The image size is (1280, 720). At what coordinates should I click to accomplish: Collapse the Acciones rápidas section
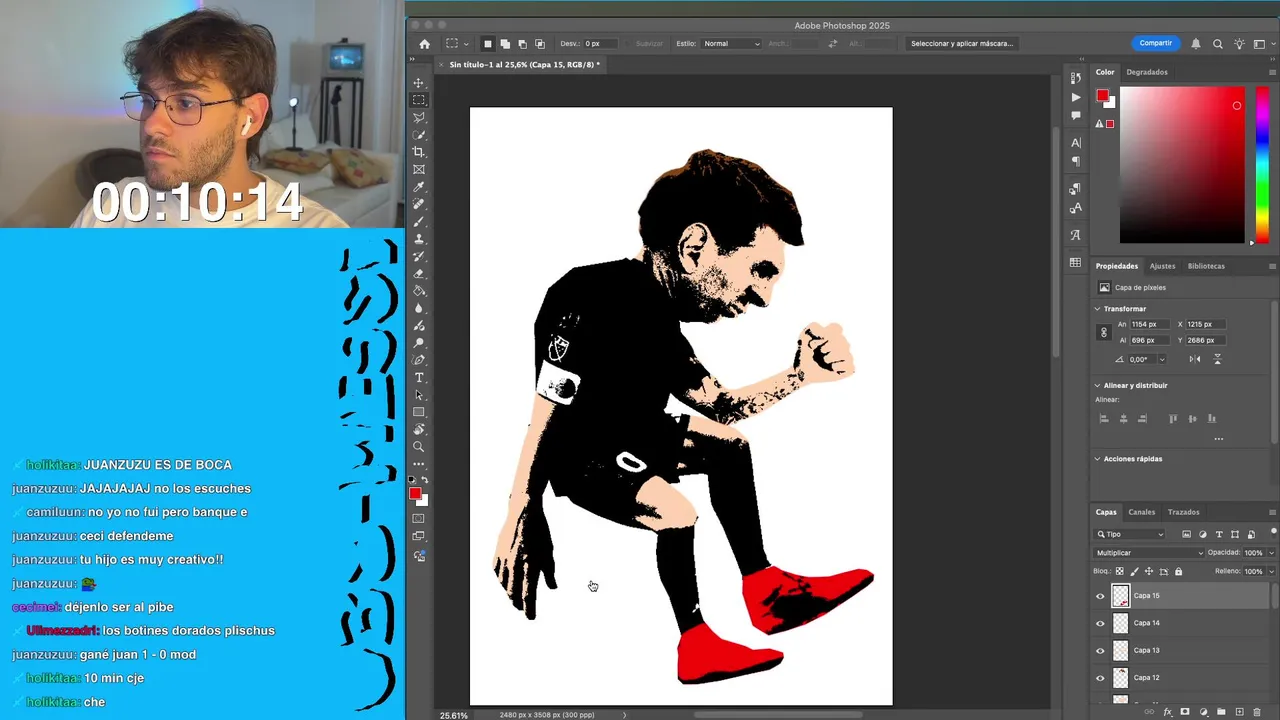(1097, 459)
